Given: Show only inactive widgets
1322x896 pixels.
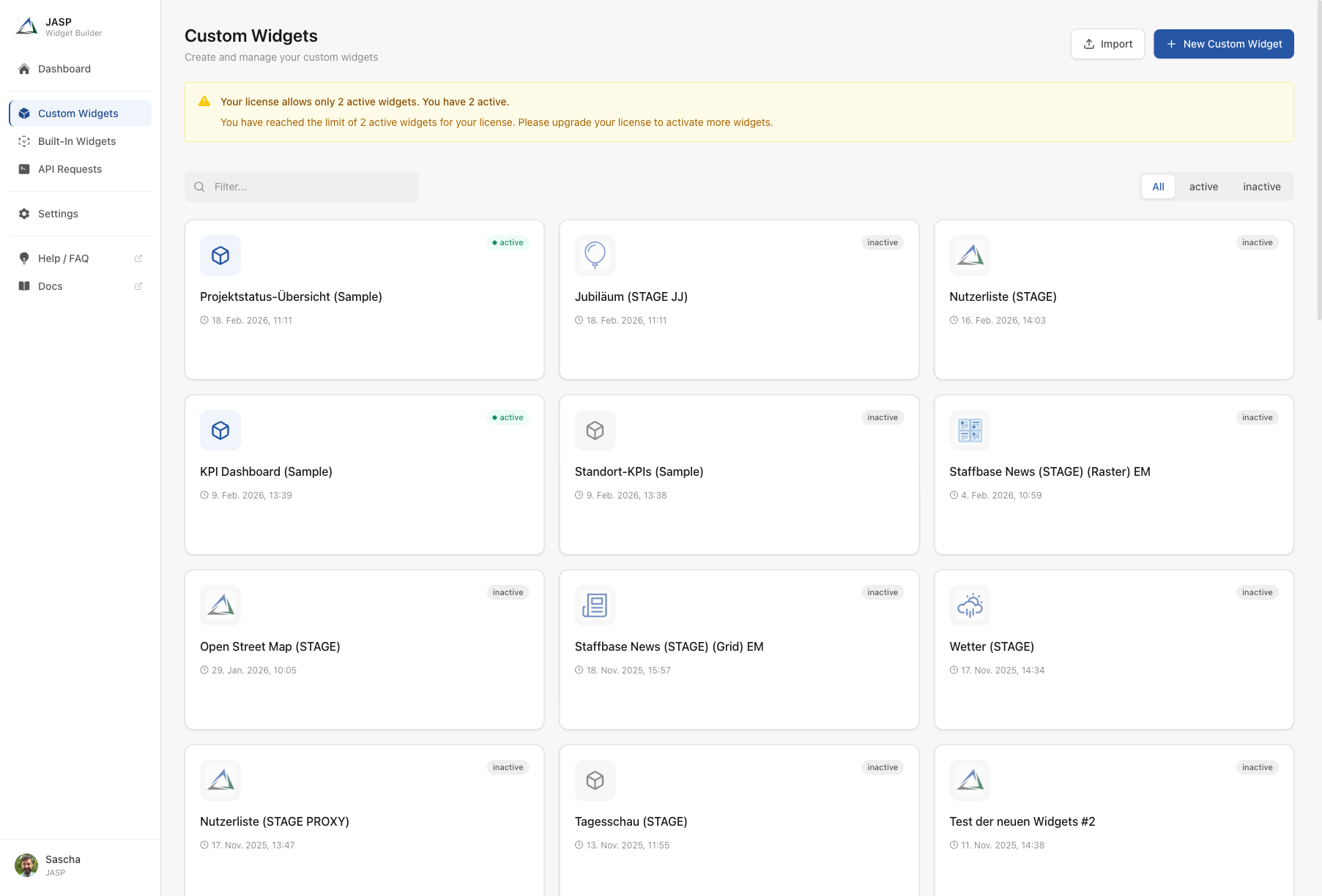Looking at the screenshot, I should [x=1261, y=186].
